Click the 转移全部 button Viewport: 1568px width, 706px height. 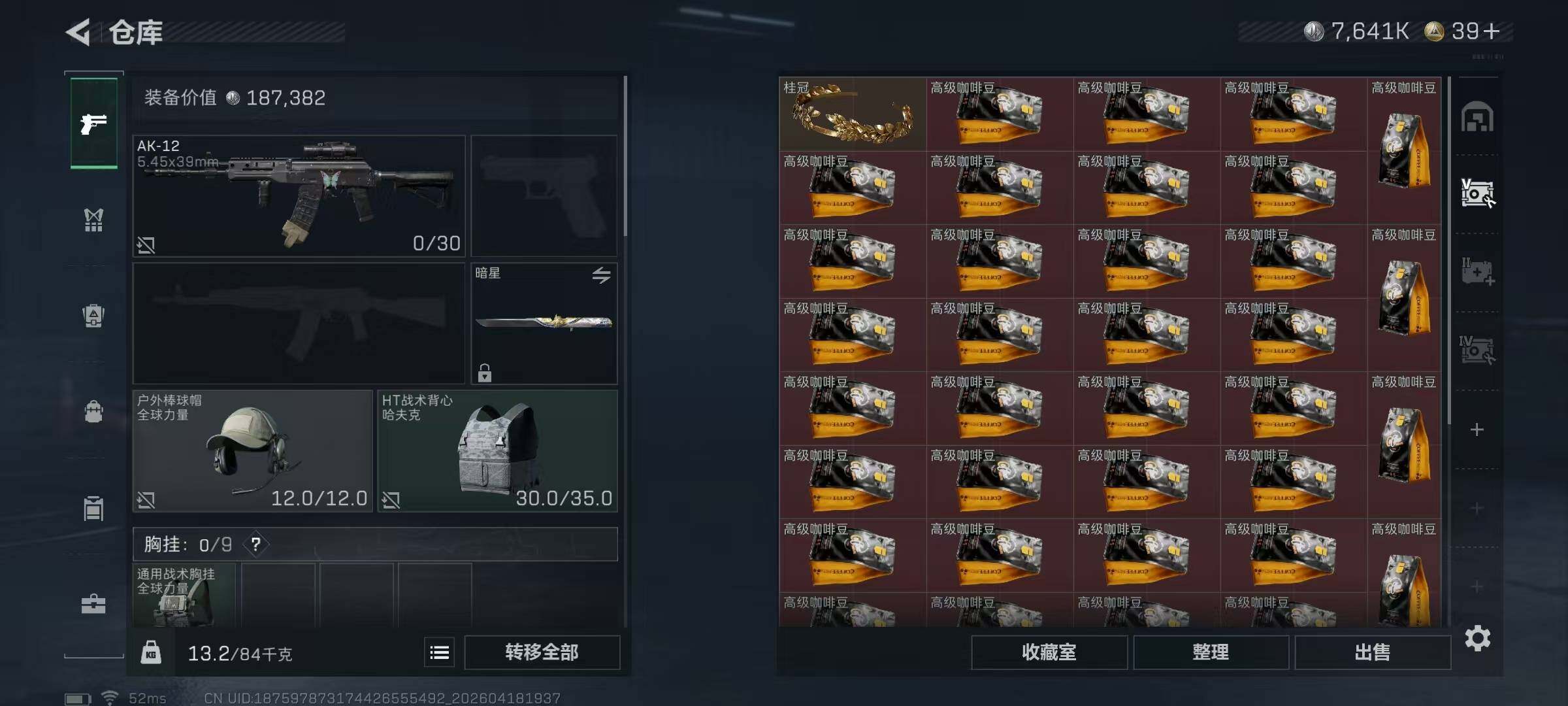click(x=542, y=652)
